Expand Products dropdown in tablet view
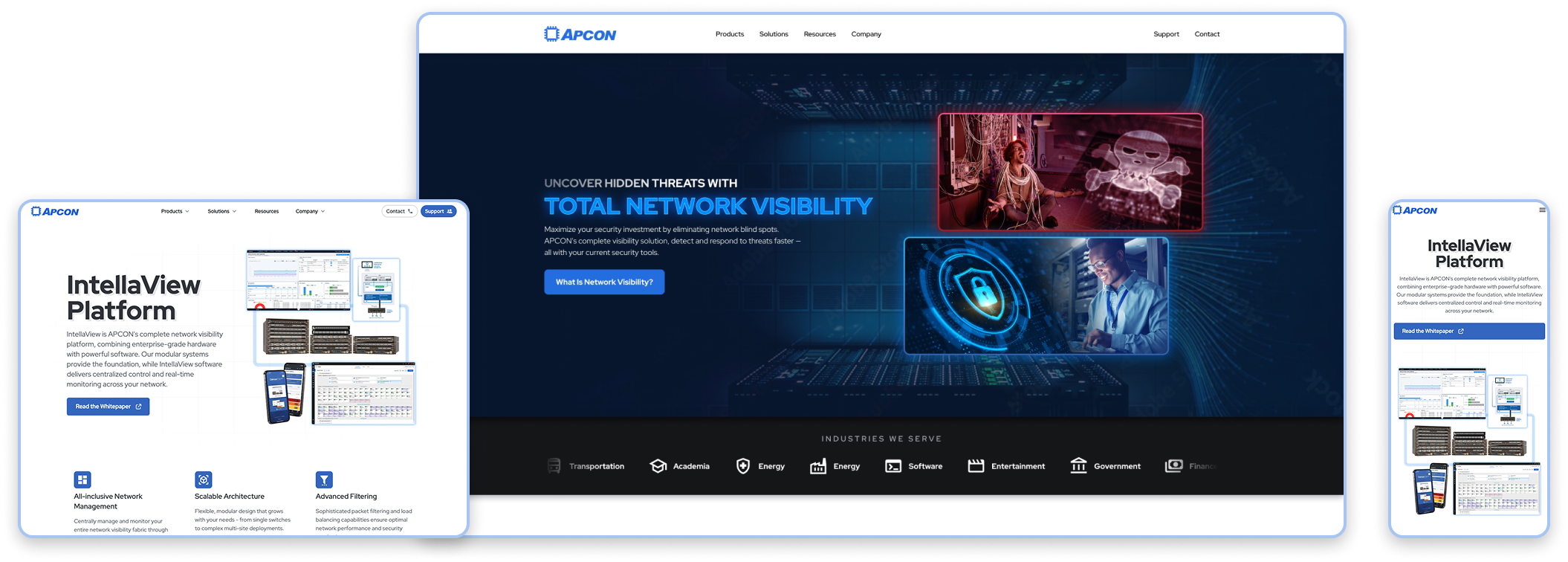 (x=175, y=211)
